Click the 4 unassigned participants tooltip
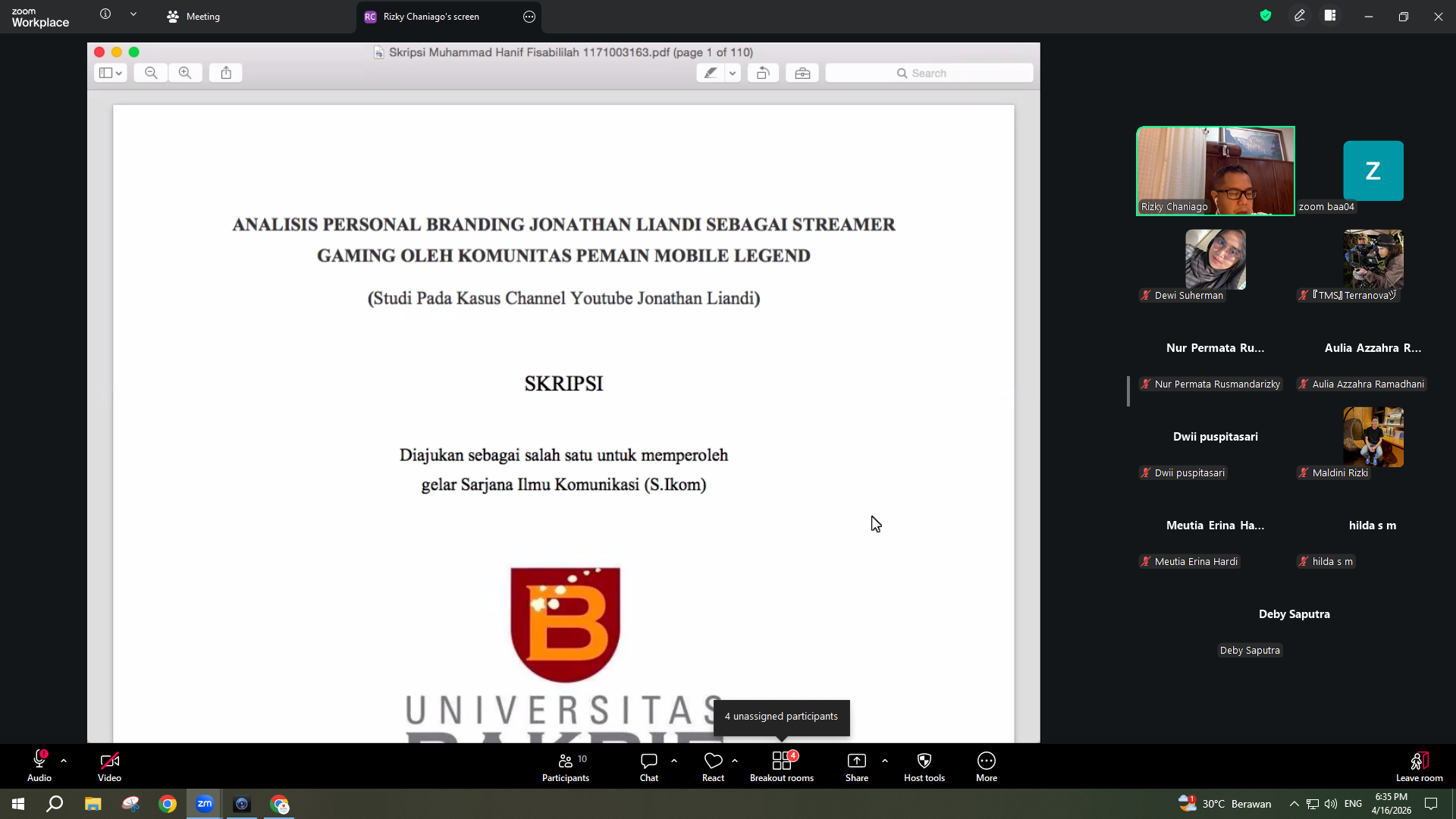Screen dimensions: 1456x819 click(x=781, y=717)
